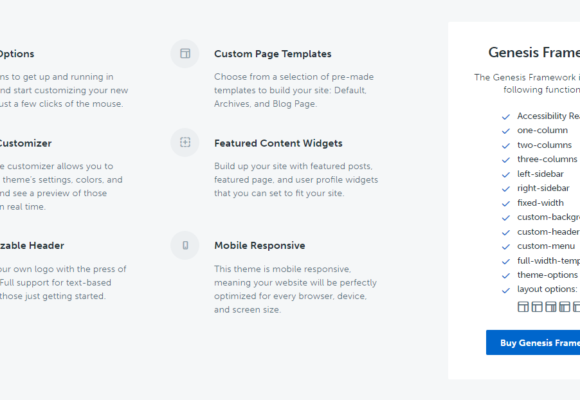Click the right-sidebar list item
This screenshot has width=580, height=400.
click(543, 188)
